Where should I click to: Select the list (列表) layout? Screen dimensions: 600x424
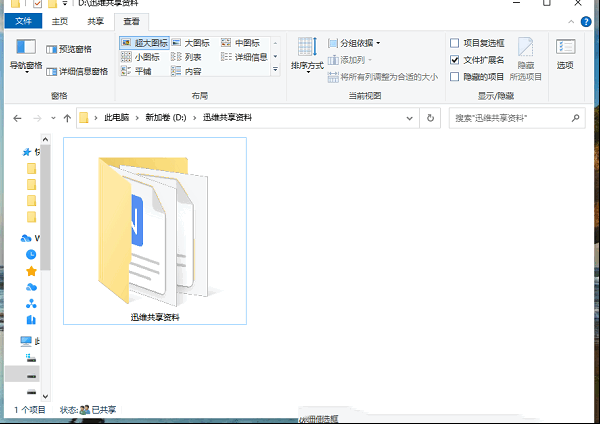pos(186,57)
